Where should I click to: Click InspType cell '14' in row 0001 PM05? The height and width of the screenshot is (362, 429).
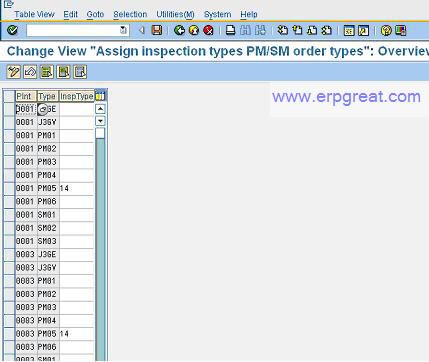click(77, 189)
